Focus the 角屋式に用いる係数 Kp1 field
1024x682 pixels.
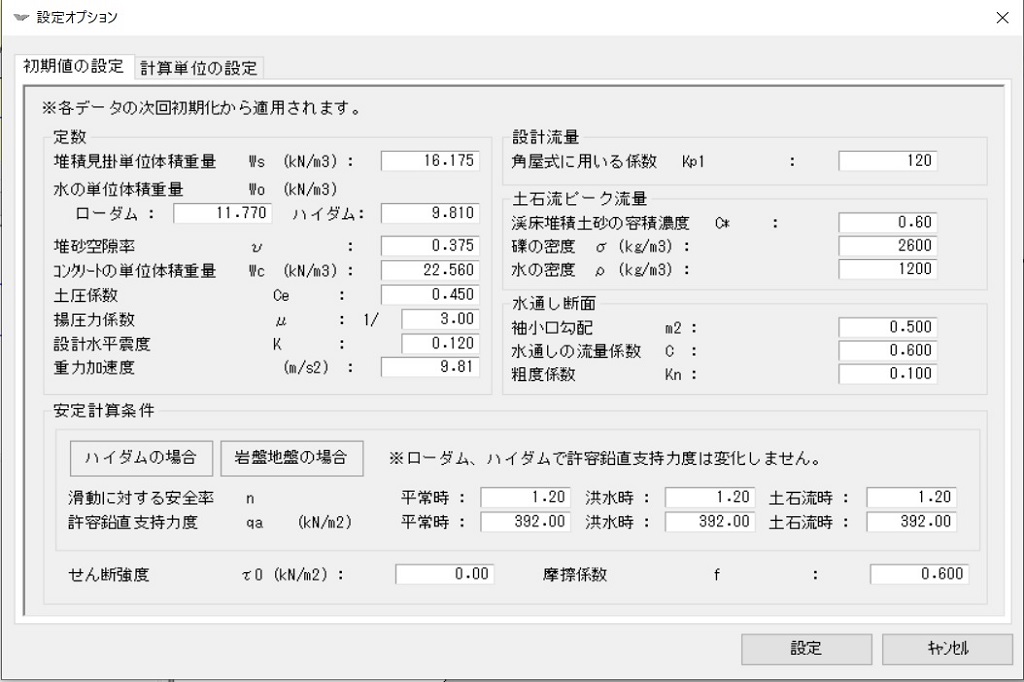tap(887, 161)
